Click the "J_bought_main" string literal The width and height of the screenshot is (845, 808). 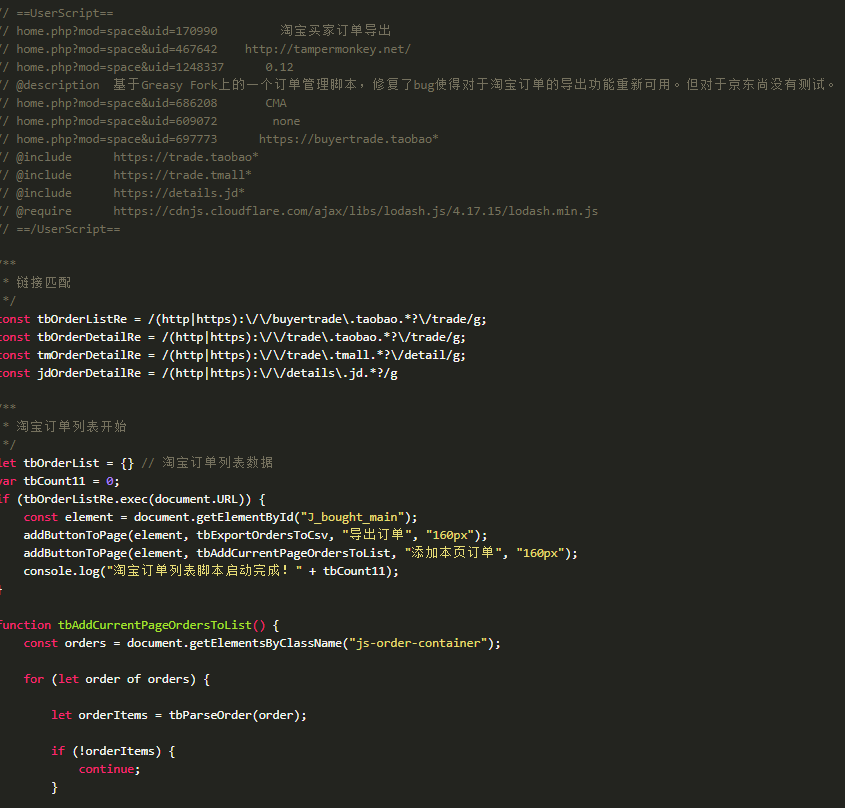(x=352, y=517)
